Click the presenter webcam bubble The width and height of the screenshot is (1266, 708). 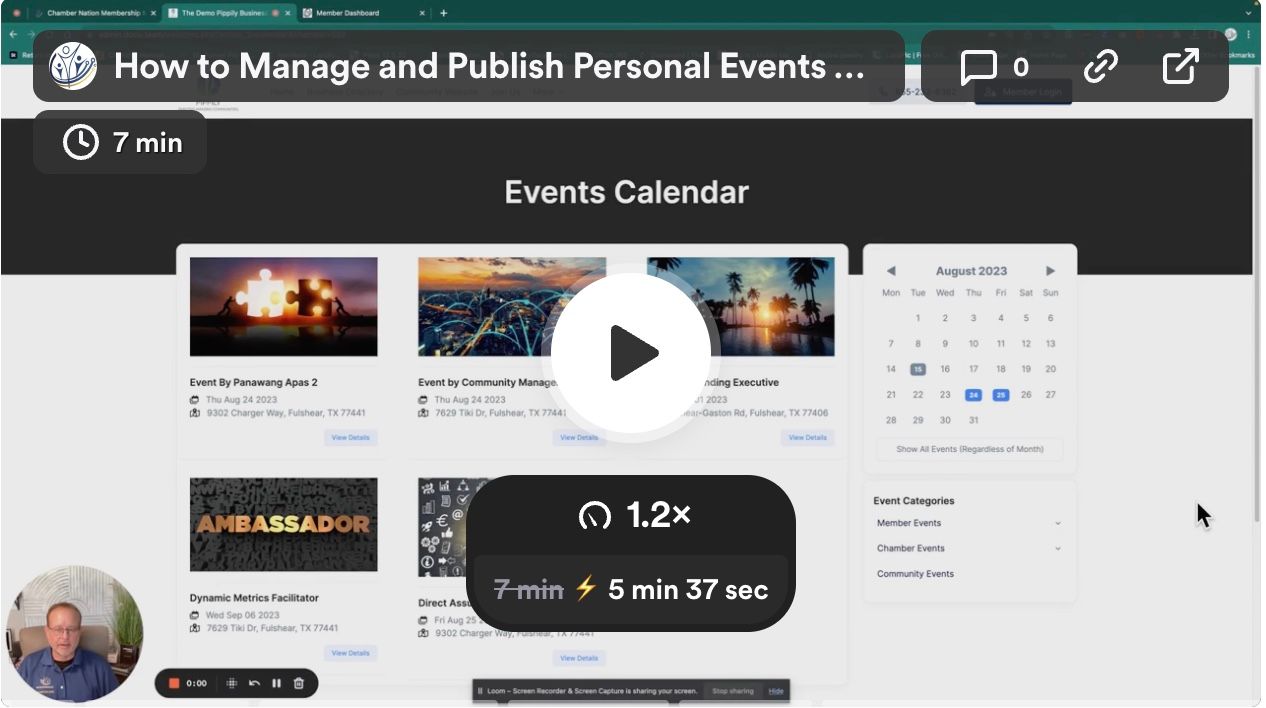tap(74, 634)
